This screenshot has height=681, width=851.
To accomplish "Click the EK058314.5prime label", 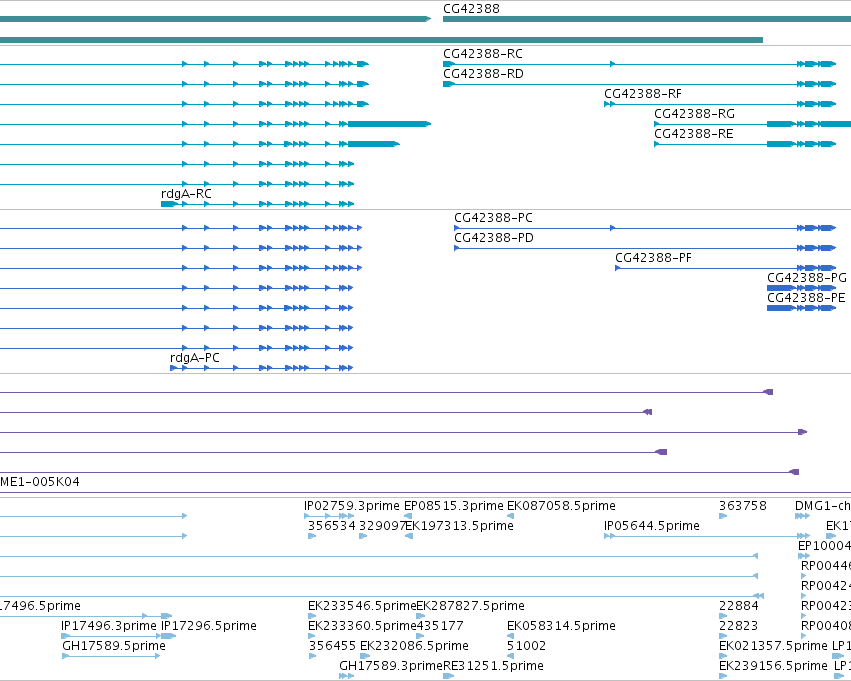I will tap(561, 626).
